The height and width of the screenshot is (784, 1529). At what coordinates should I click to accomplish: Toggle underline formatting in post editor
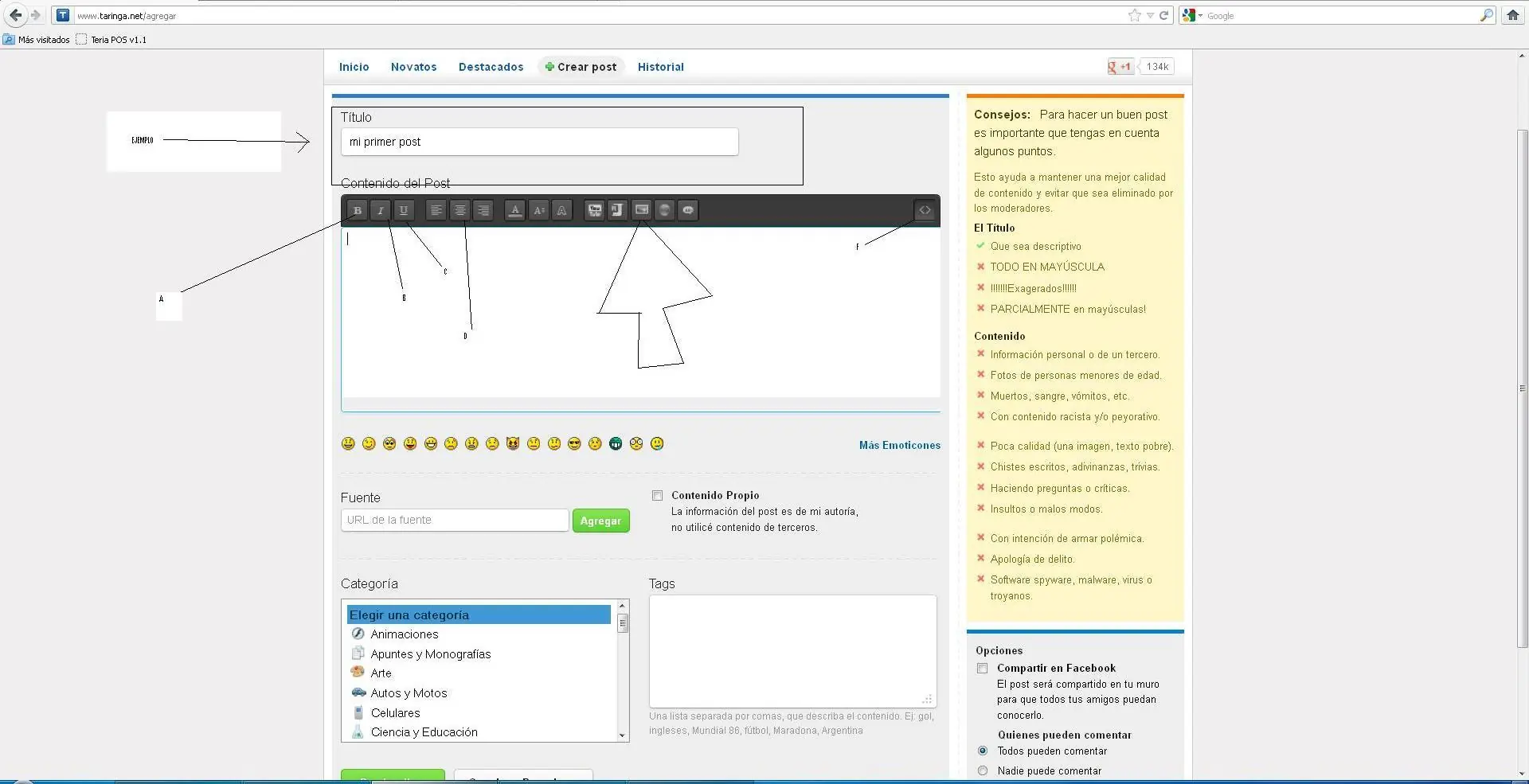(x=404, y=211)
